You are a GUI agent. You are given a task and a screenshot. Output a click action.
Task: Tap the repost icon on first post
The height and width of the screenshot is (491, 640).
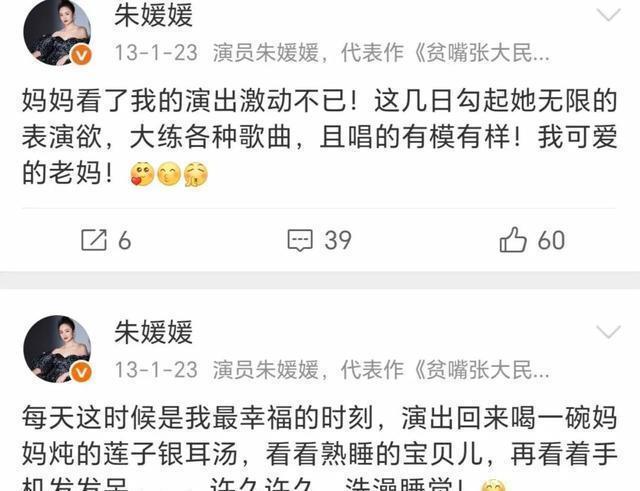click(x=94, y=240)
